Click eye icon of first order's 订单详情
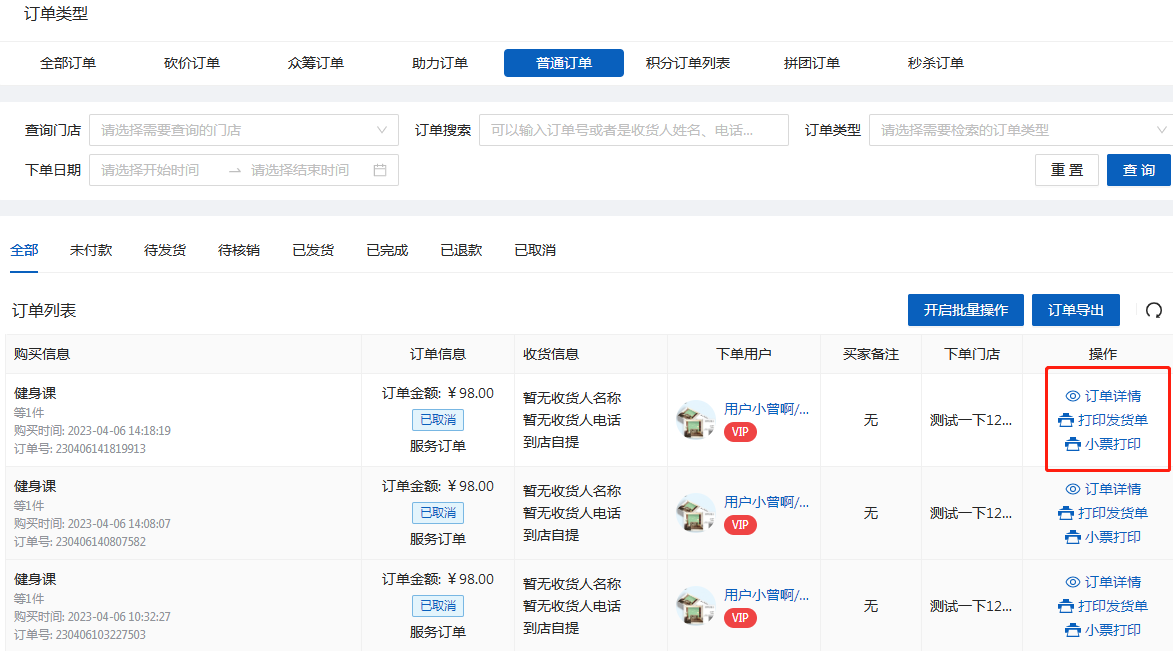1173x651 pixels. 1073,397
